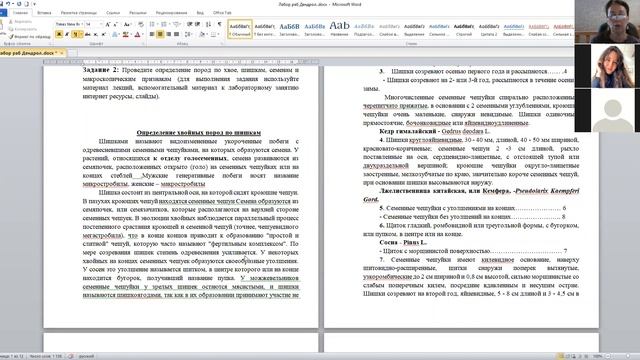Select the Без интервала style
The image size is (640, 360).
tap(264, 29)
